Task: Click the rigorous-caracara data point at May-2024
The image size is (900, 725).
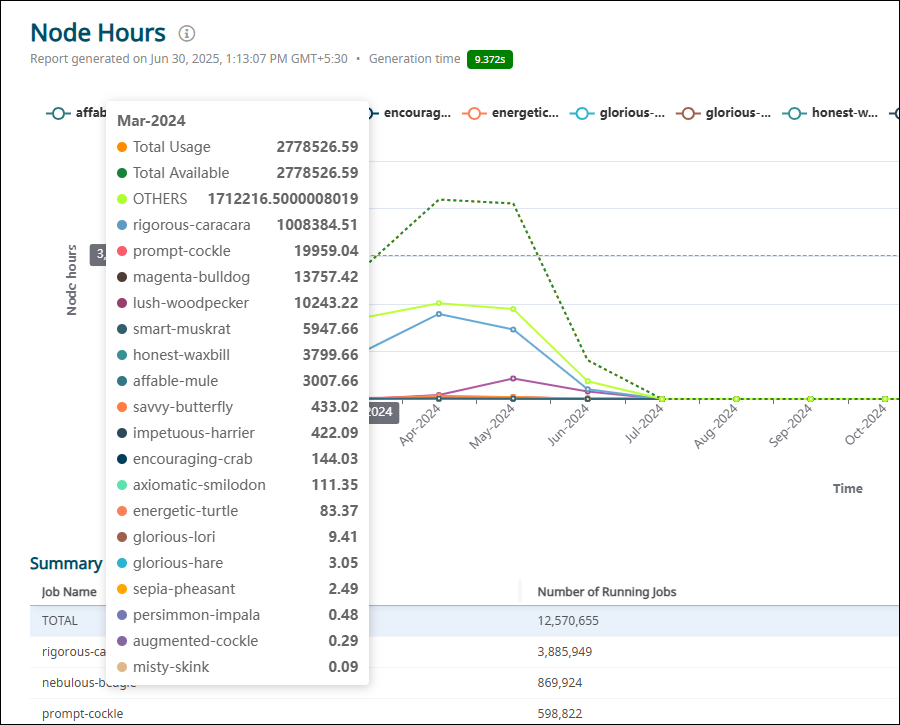Action: pos(513,329)
